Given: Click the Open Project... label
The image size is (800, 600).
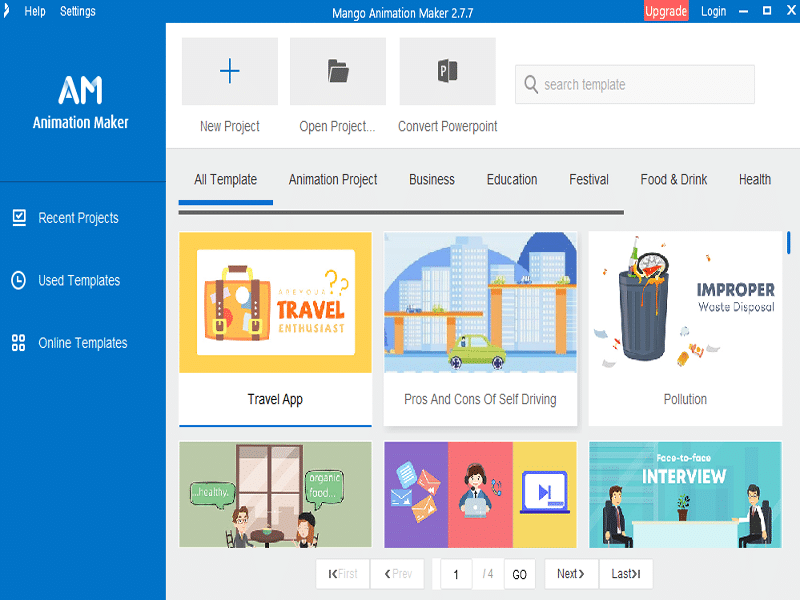Looking at the screenshot, I should coord(337,126).
